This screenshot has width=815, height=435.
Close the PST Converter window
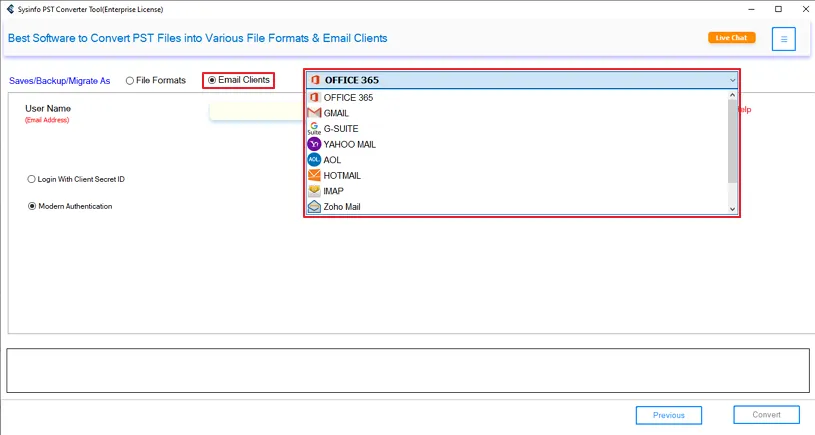pyautogui.click(x=805, y=9)
